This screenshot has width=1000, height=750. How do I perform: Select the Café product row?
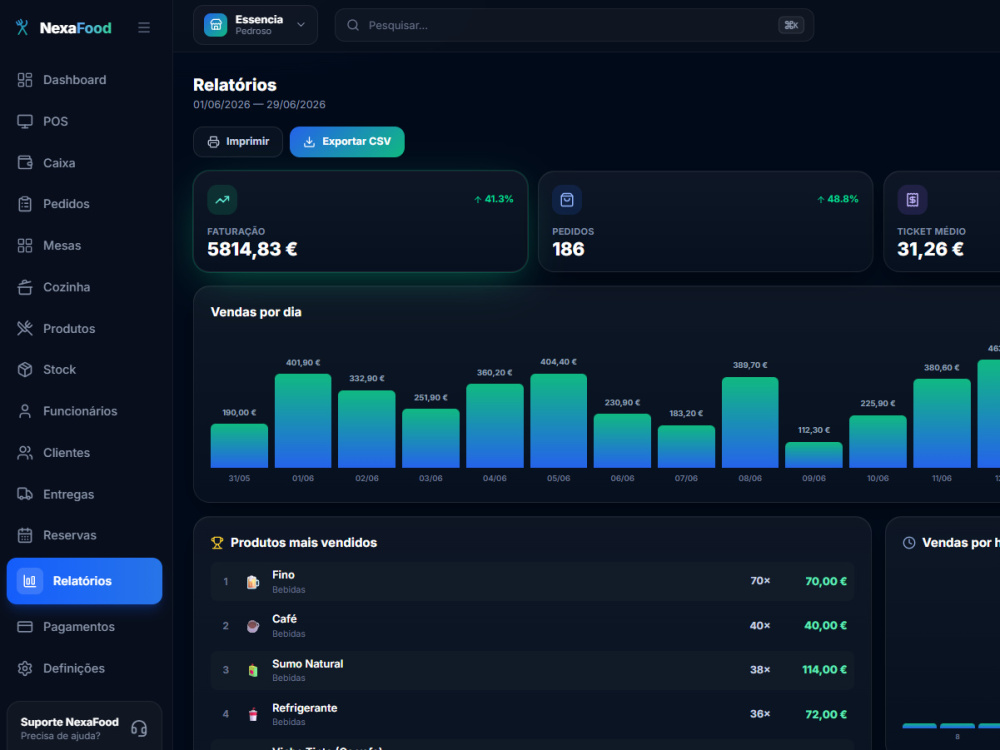[x=533, y=626]
